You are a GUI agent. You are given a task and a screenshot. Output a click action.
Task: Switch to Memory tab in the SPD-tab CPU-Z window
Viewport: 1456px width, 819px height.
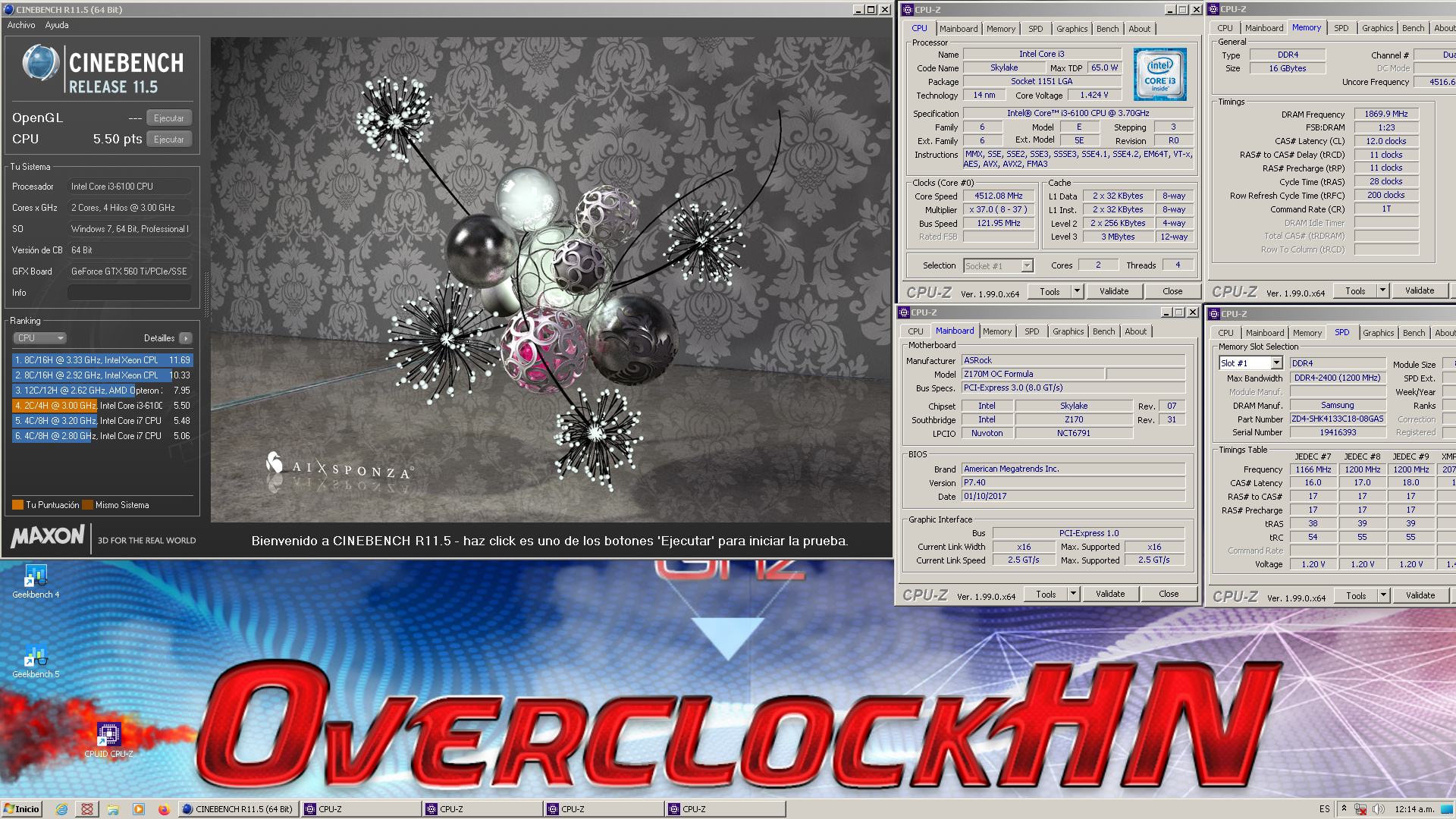[x=1307, y=333]
